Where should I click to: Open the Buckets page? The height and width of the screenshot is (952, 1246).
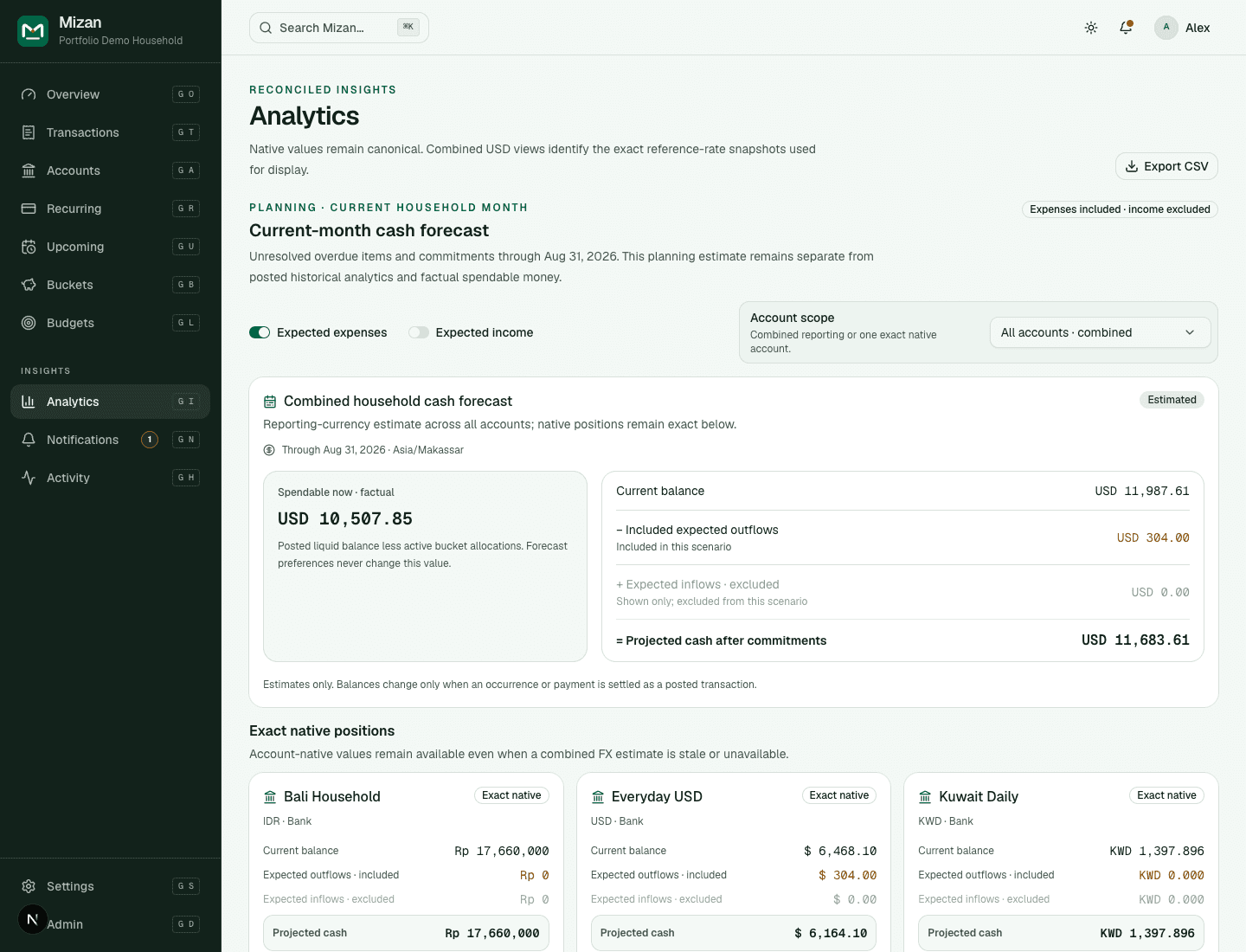point(110,285)
